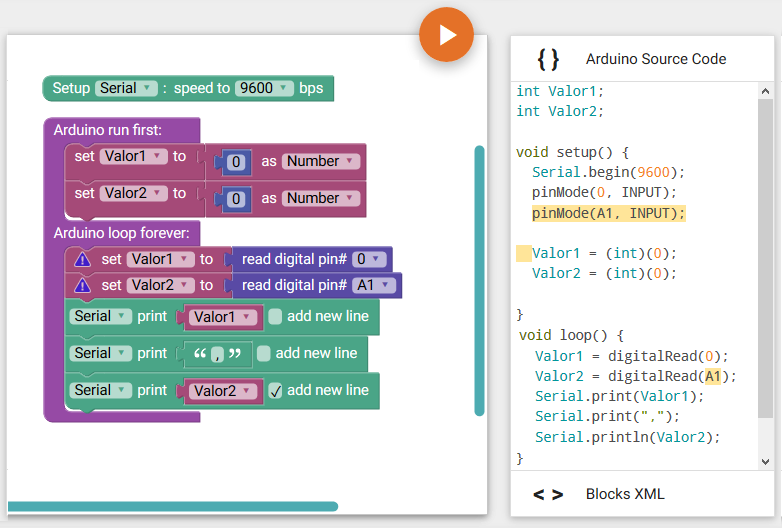Open Valor1 variable dropdown in print block

click(223, 318)
